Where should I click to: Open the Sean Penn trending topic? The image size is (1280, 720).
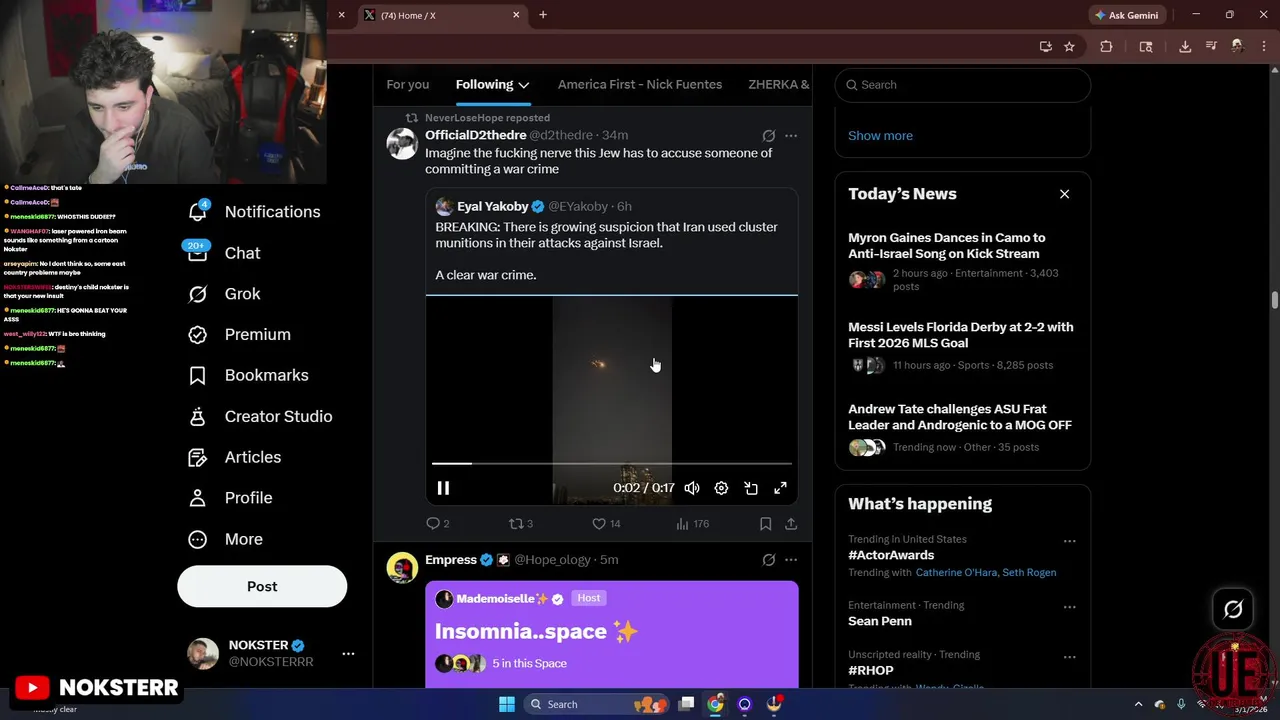(x=880, y=621)
